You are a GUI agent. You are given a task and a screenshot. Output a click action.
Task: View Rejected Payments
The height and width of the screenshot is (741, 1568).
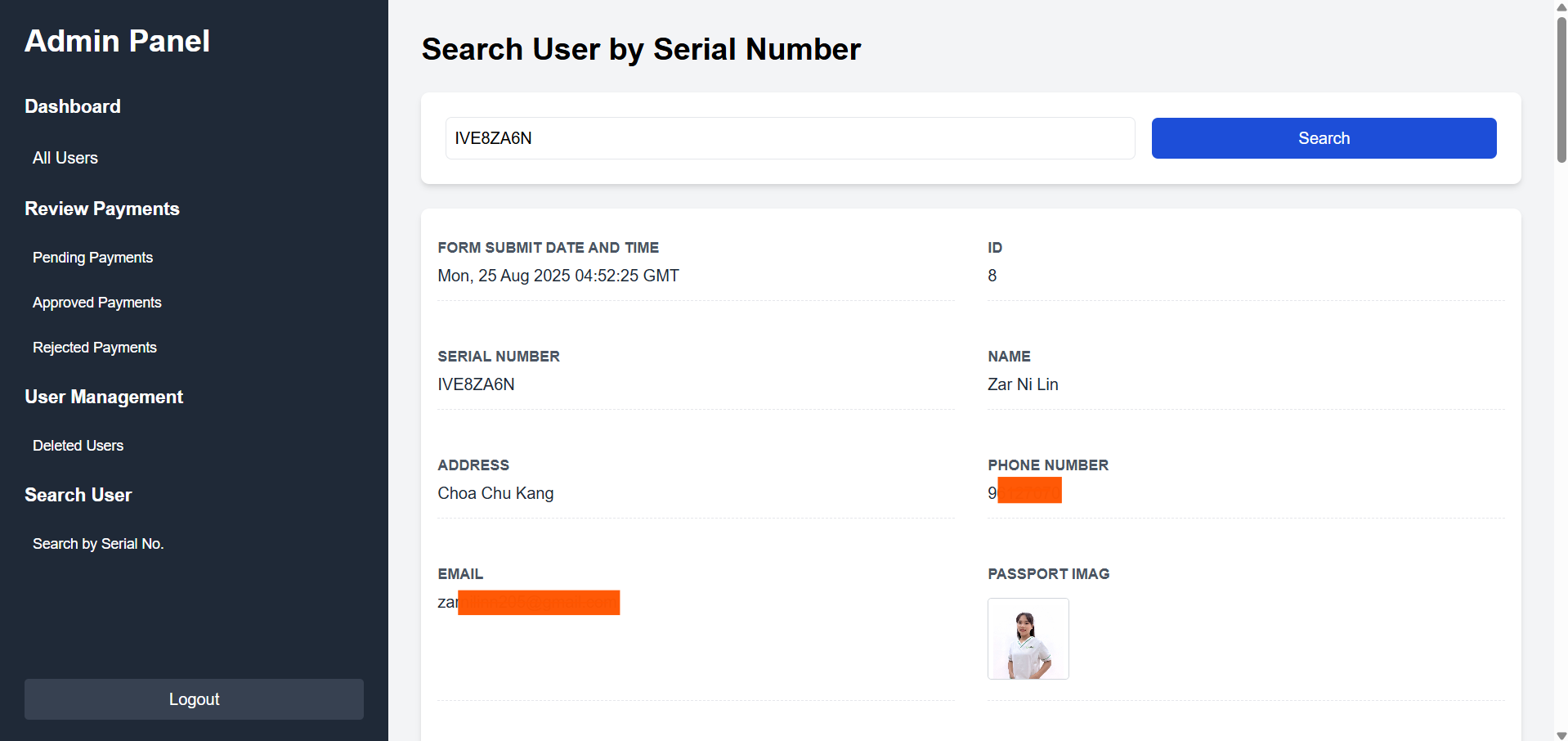pos(94,348)
